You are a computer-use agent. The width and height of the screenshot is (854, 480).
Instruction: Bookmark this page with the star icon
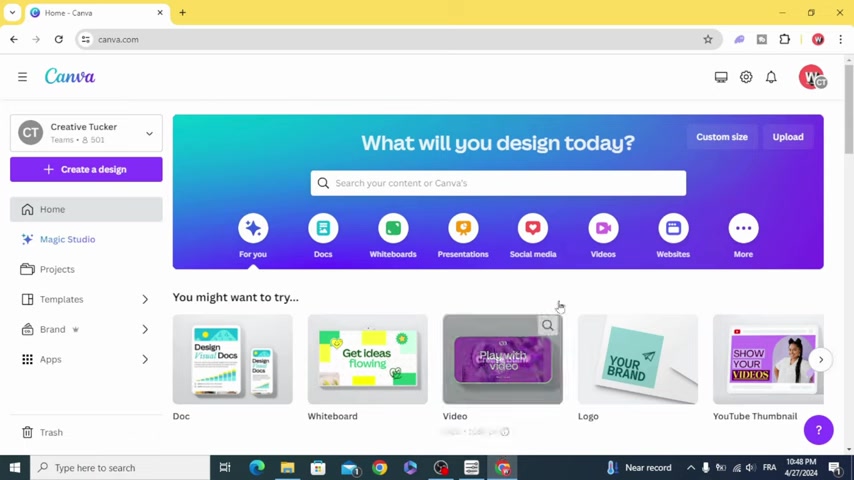click(707, 39)
